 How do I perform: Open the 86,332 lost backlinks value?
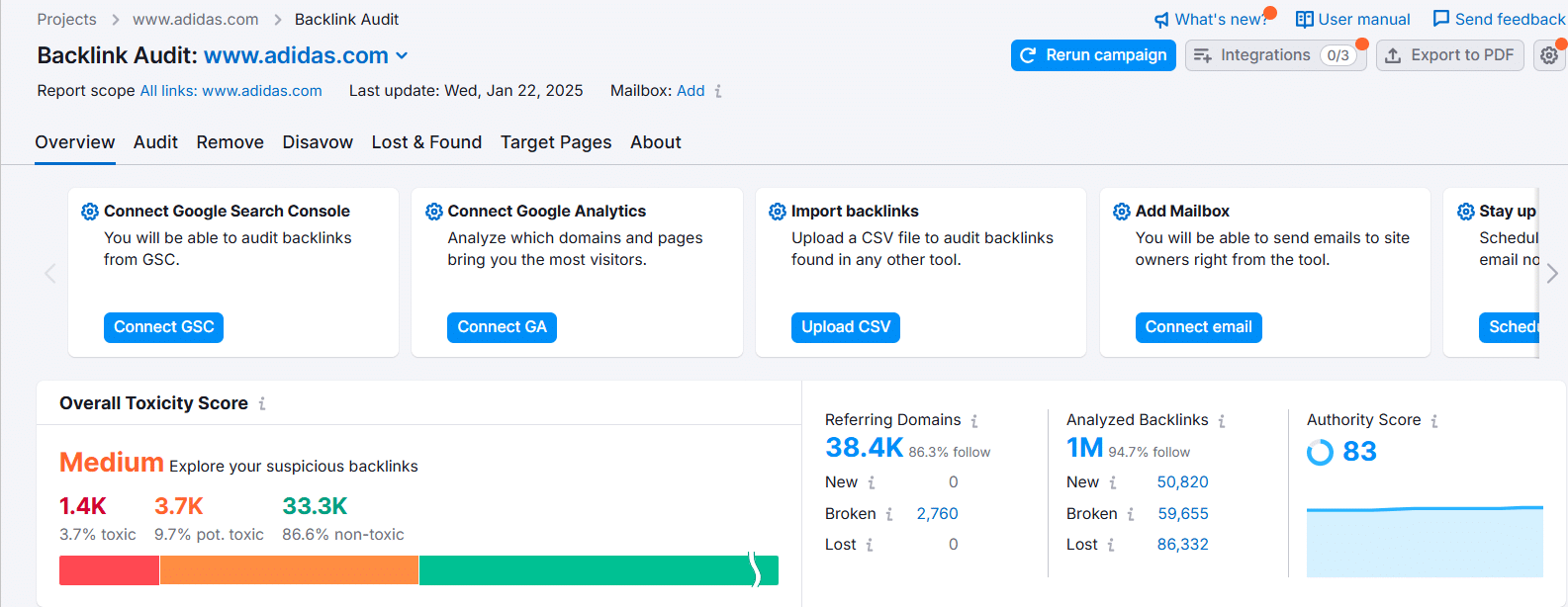point(1183,545)
